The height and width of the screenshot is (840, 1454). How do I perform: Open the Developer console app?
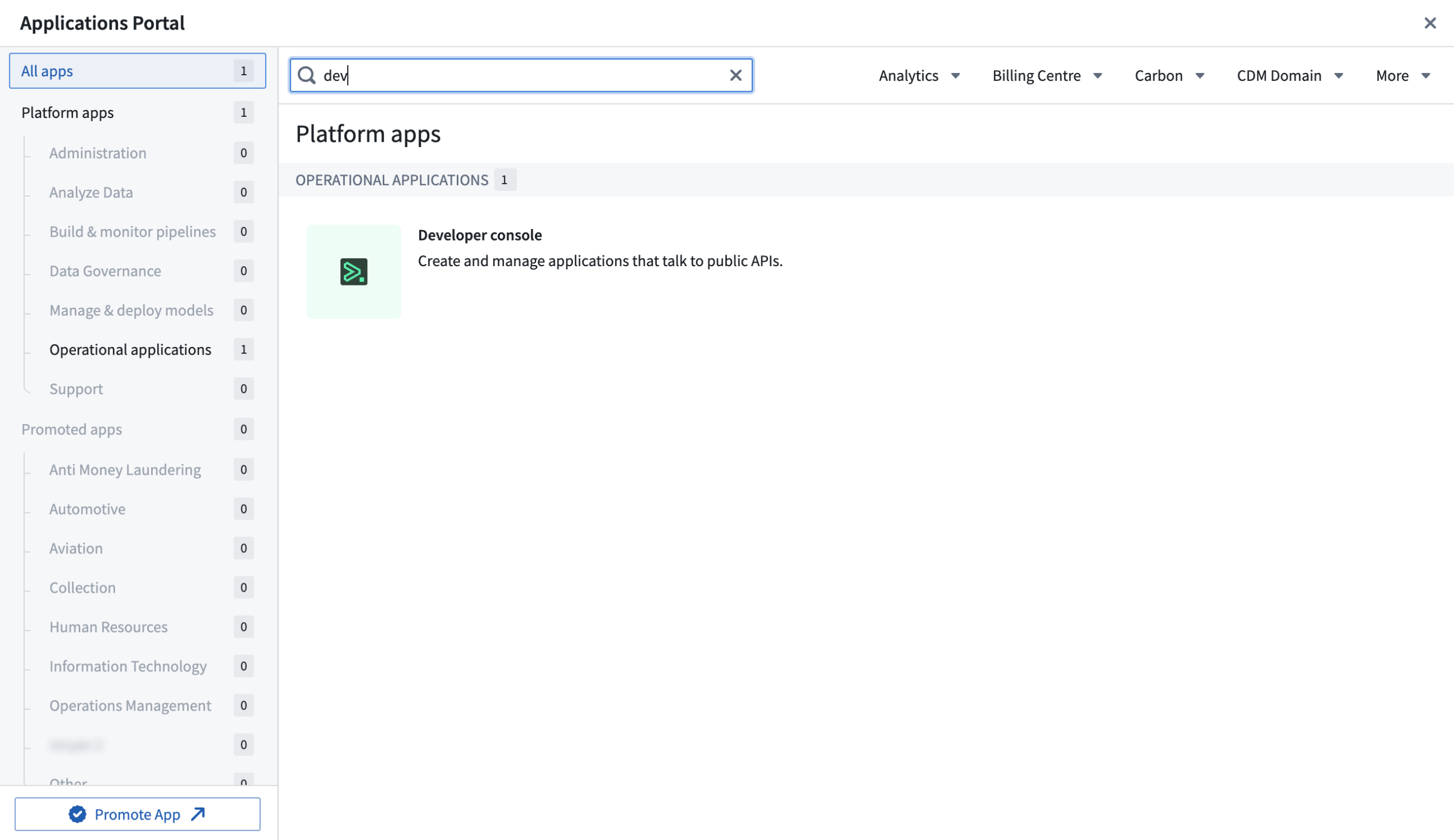(480, 235)
